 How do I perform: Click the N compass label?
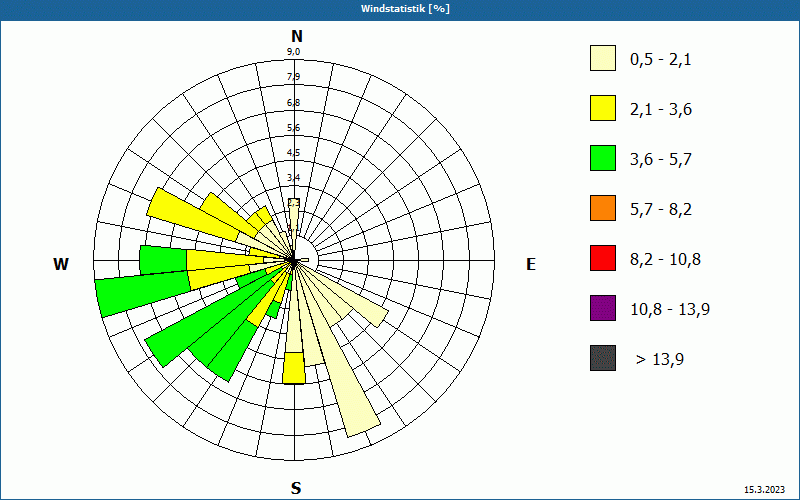[x=296, y=36]
